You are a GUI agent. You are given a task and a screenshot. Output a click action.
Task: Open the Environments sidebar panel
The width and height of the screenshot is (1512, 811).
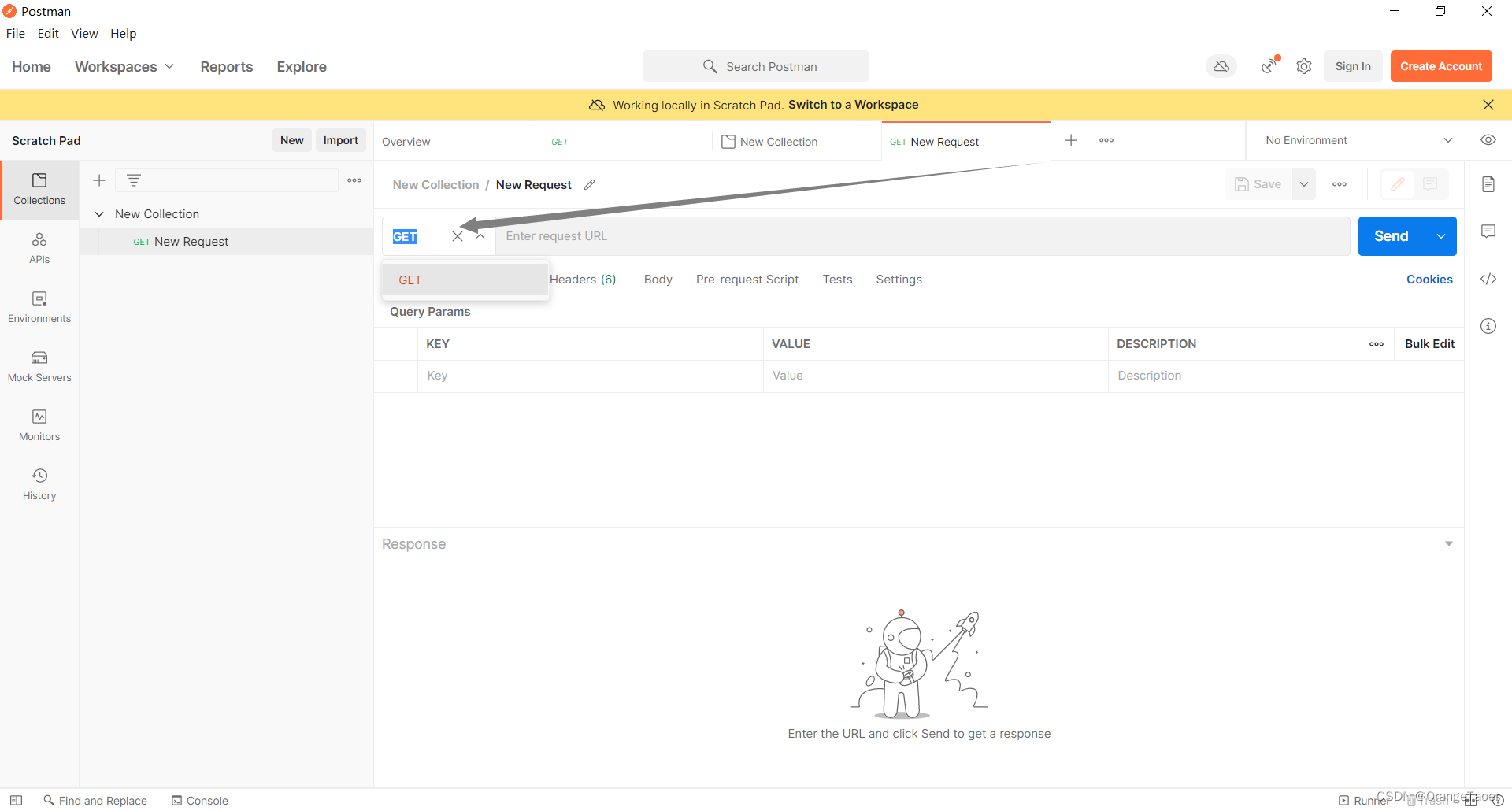39,308
